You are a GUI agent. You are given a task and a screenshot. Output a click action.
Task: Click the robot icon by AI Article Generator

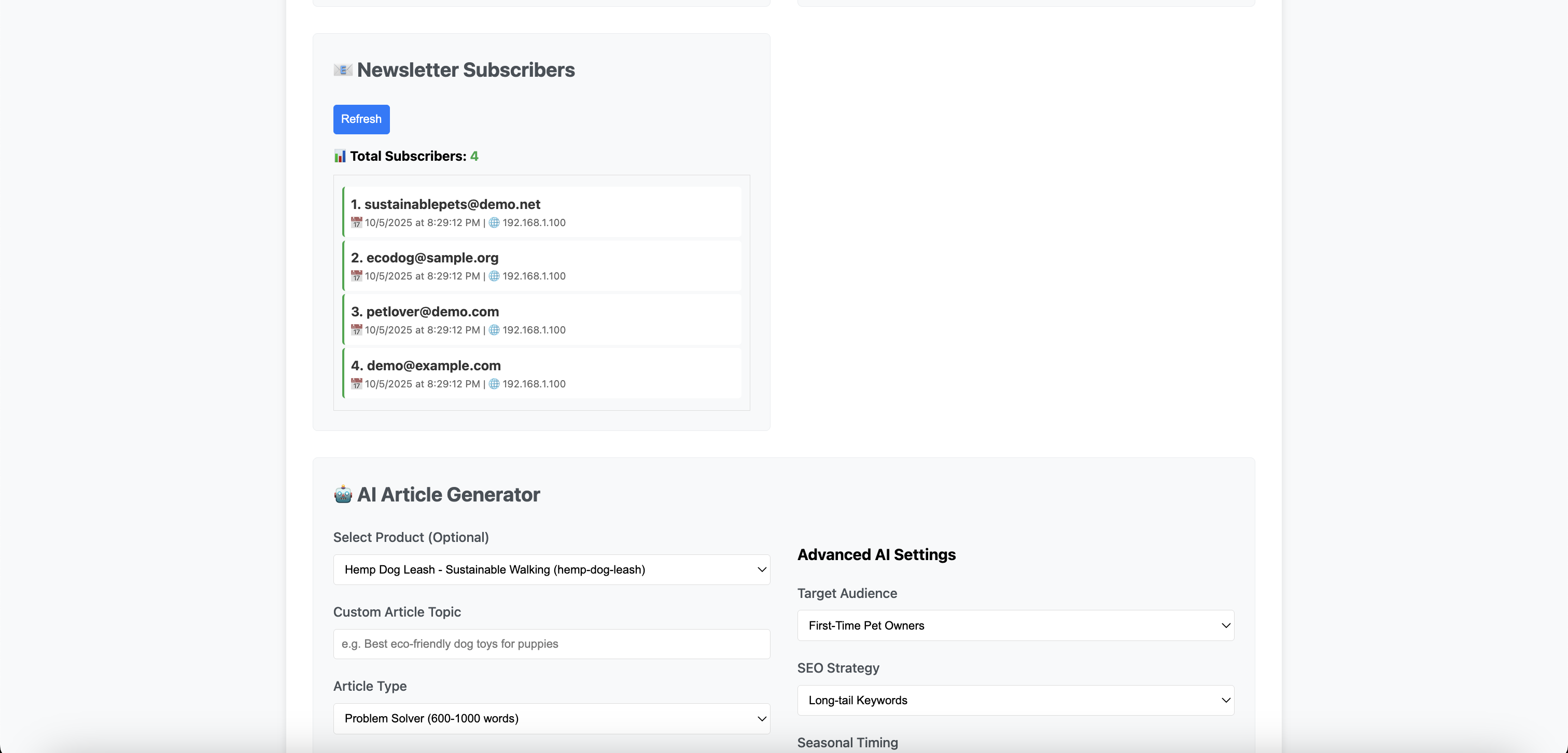(343, 494)
